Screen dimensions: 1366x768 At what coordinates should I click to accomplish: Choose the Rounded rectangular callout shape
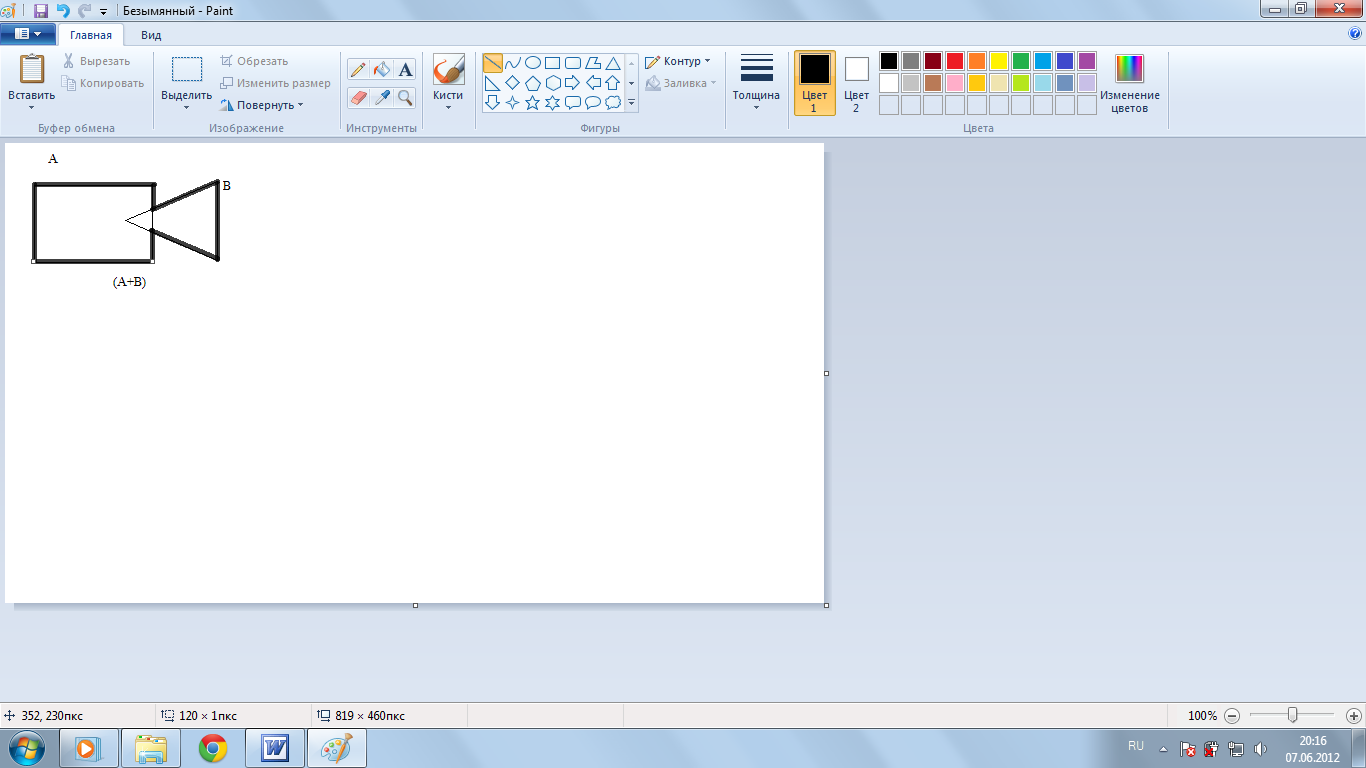click(573, 102)
